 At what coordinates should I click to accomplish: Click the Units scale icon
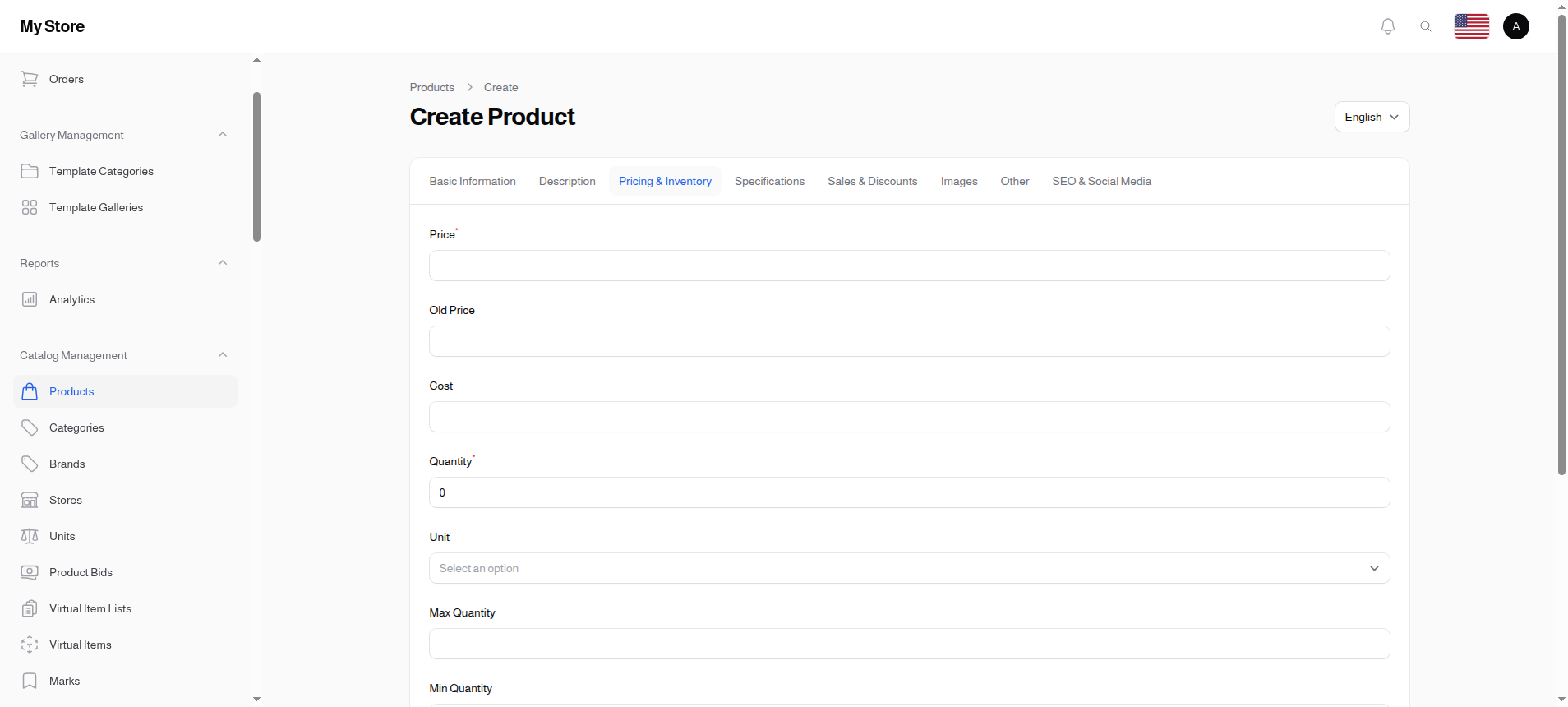point(30,536)
